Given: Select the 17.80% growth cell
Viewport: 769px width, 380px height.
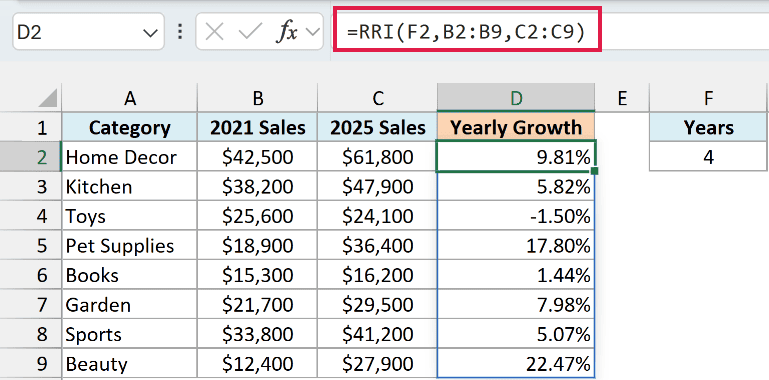Looking at the screenshot, I should point(516,245).
